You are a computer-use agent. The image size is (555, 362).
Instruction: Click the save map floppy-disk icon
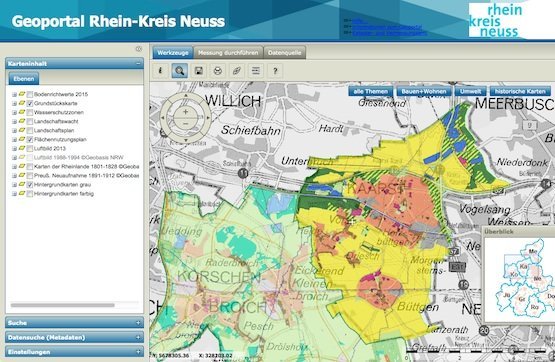point(199,71)
